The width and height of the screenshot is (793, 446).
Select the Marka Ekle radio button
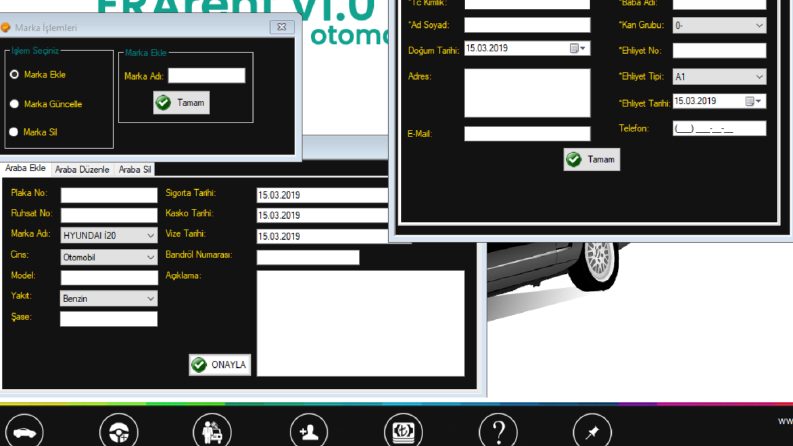click(14, 74)
